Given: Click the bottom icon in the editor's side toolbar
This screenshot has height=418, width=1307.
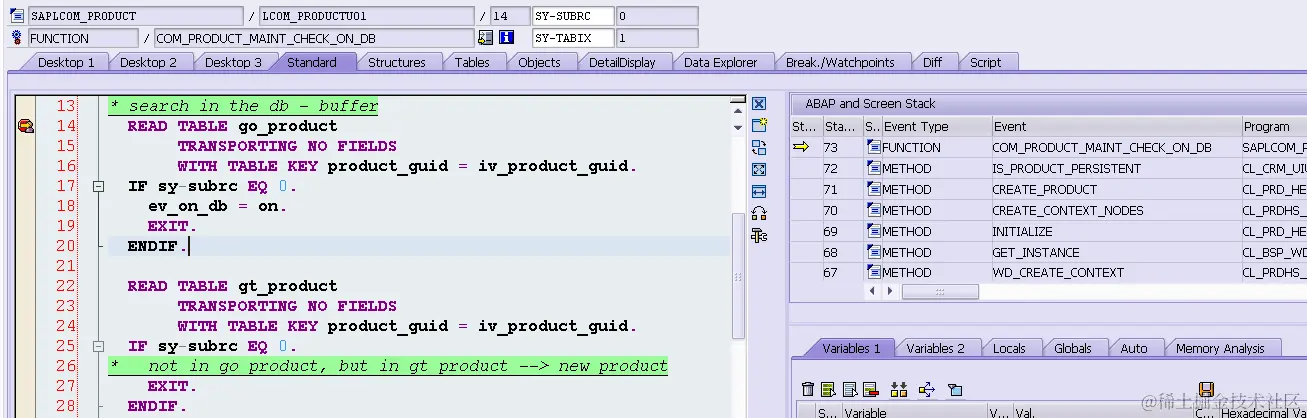Looking at the screenshot, I should (x=759, y=235).
